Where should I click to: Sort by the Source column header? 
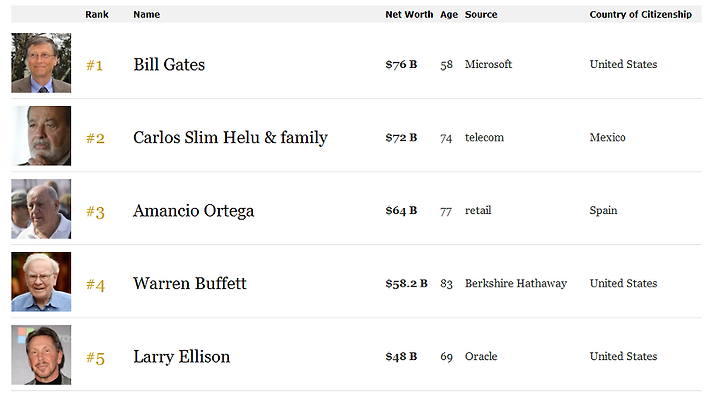[481, 15]
